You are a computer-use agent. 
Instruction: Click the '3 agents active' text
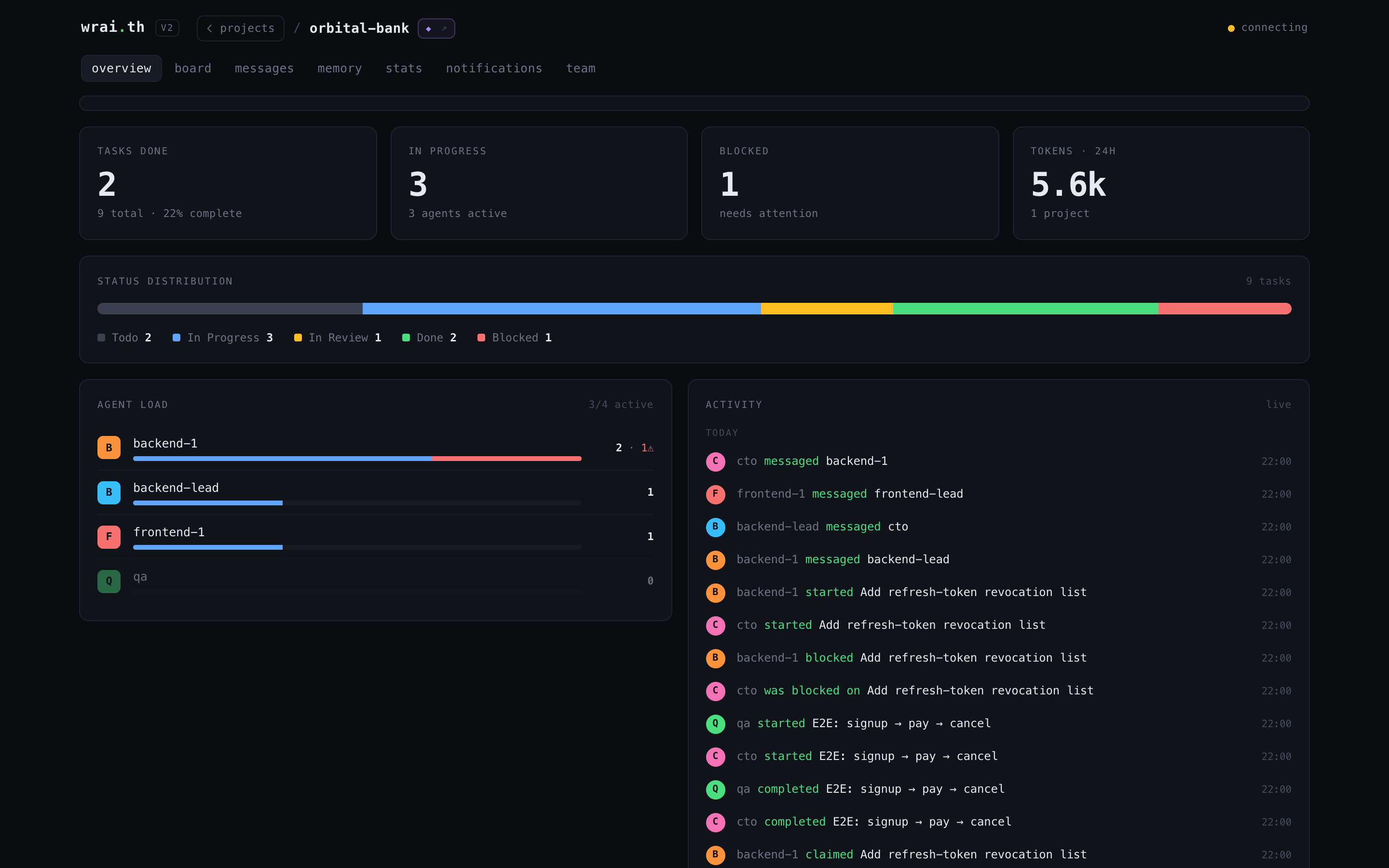point(457,214)
